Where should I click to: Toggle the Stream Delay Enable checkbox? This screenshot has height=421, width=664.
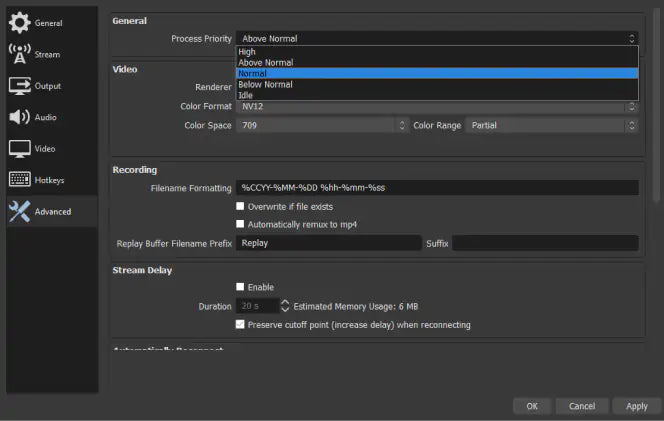coord(240,287)
